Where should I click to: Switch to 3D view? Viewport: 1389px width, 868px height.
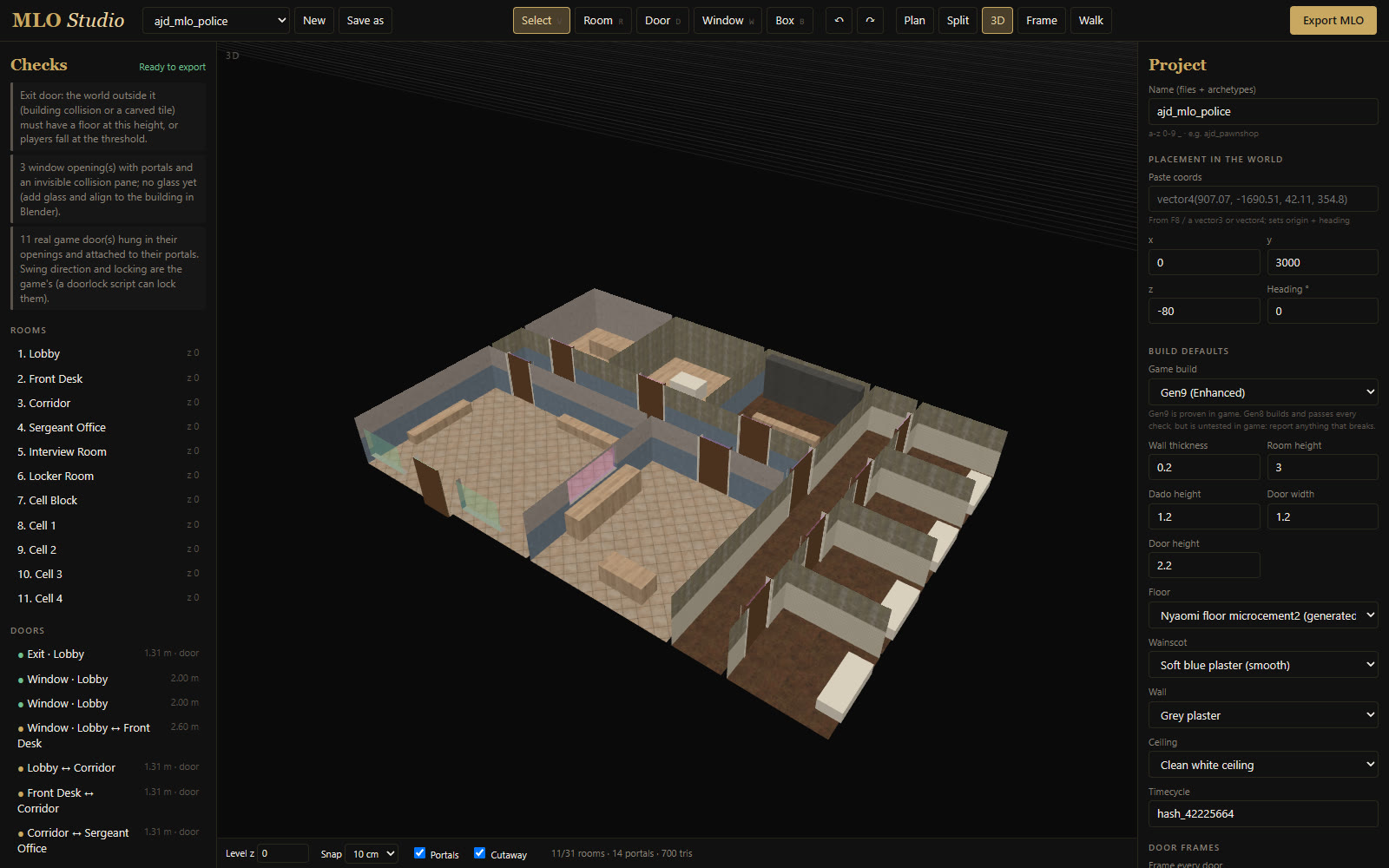(x=997, y=20)
